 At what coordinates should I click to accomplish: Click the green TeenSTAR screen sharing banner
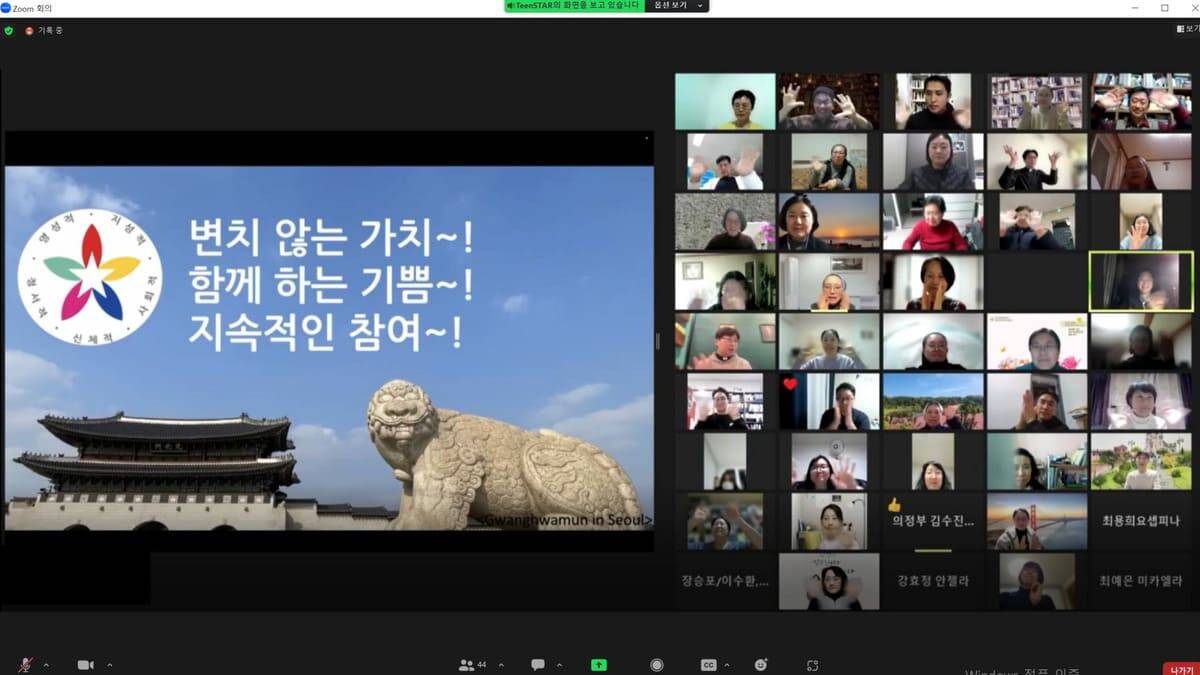574,6
